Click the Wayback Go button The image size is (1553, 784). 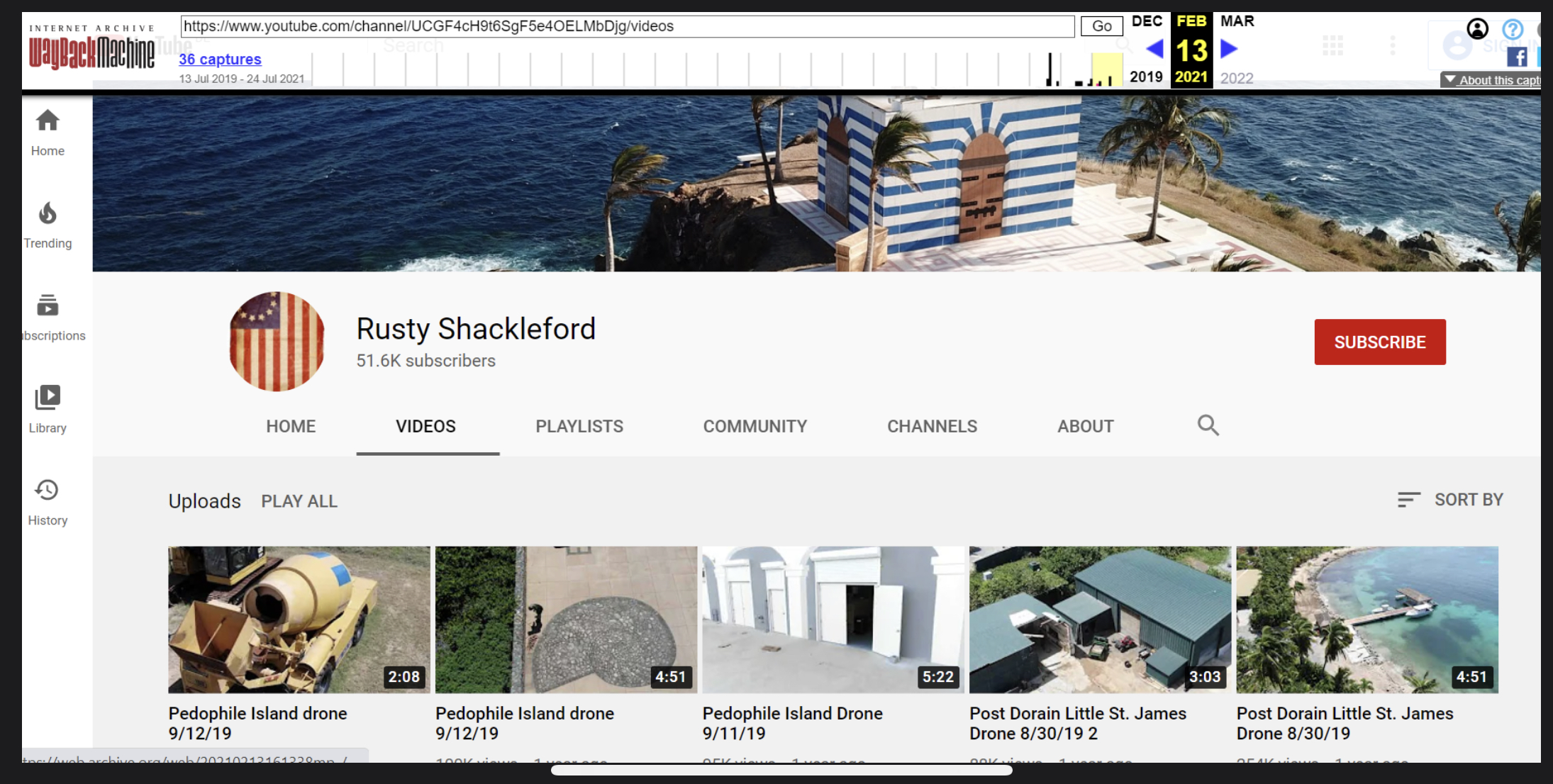[1101, 26]
